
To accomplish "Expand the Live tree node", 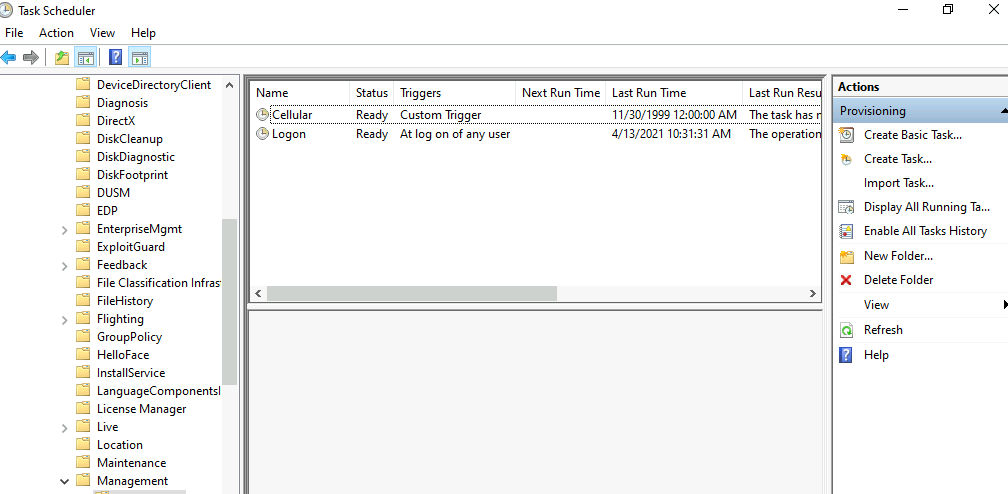I will click(64, 428).
